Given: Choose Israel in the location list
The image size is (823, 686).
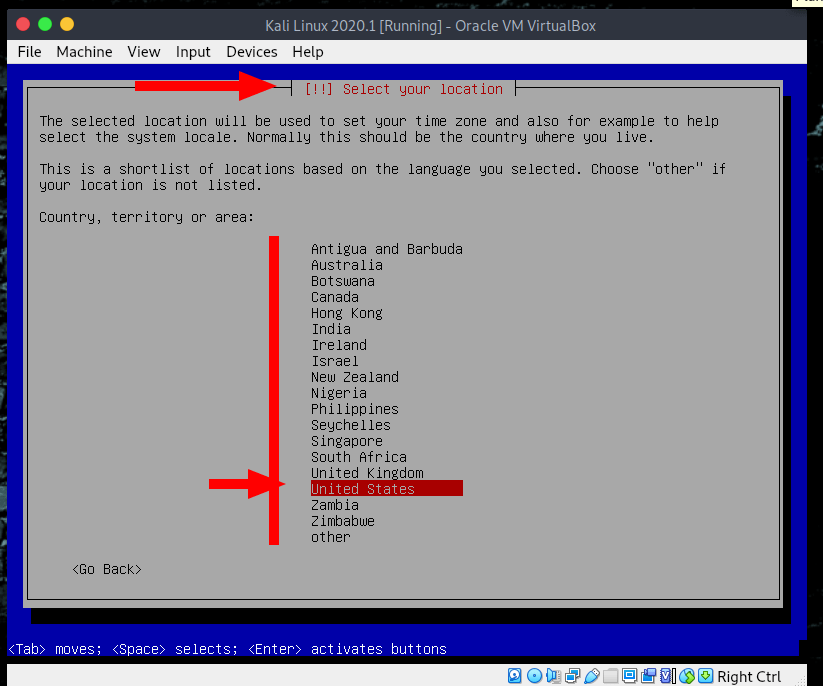Looking at the screenshot, I should (335, 361).
